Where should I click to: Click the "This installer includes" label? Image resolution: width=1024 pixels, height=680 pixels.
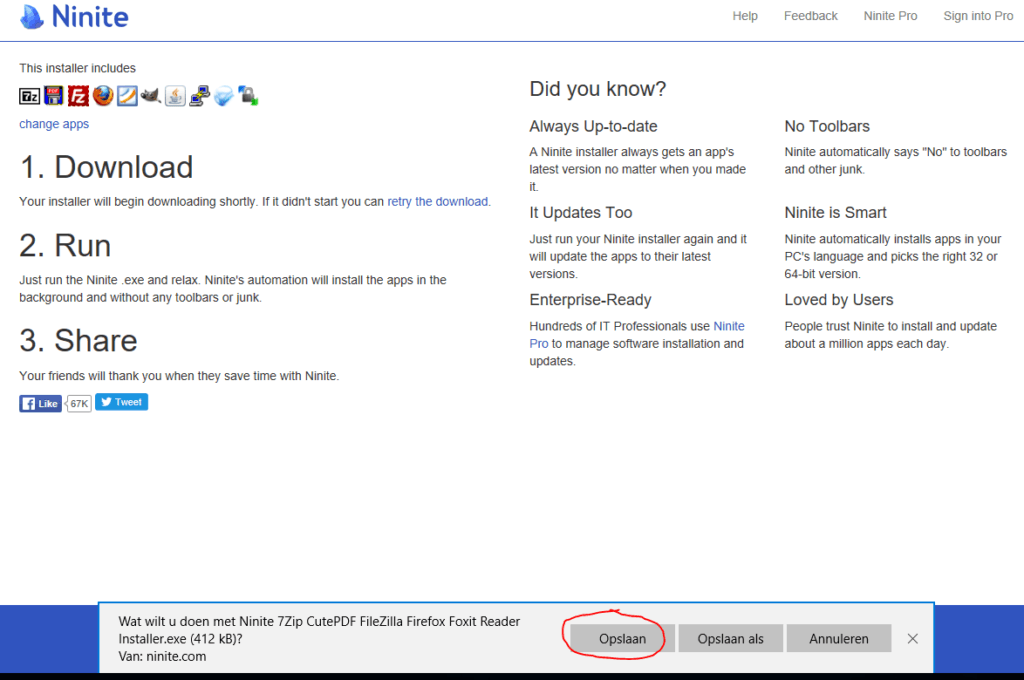click(77, 68)
